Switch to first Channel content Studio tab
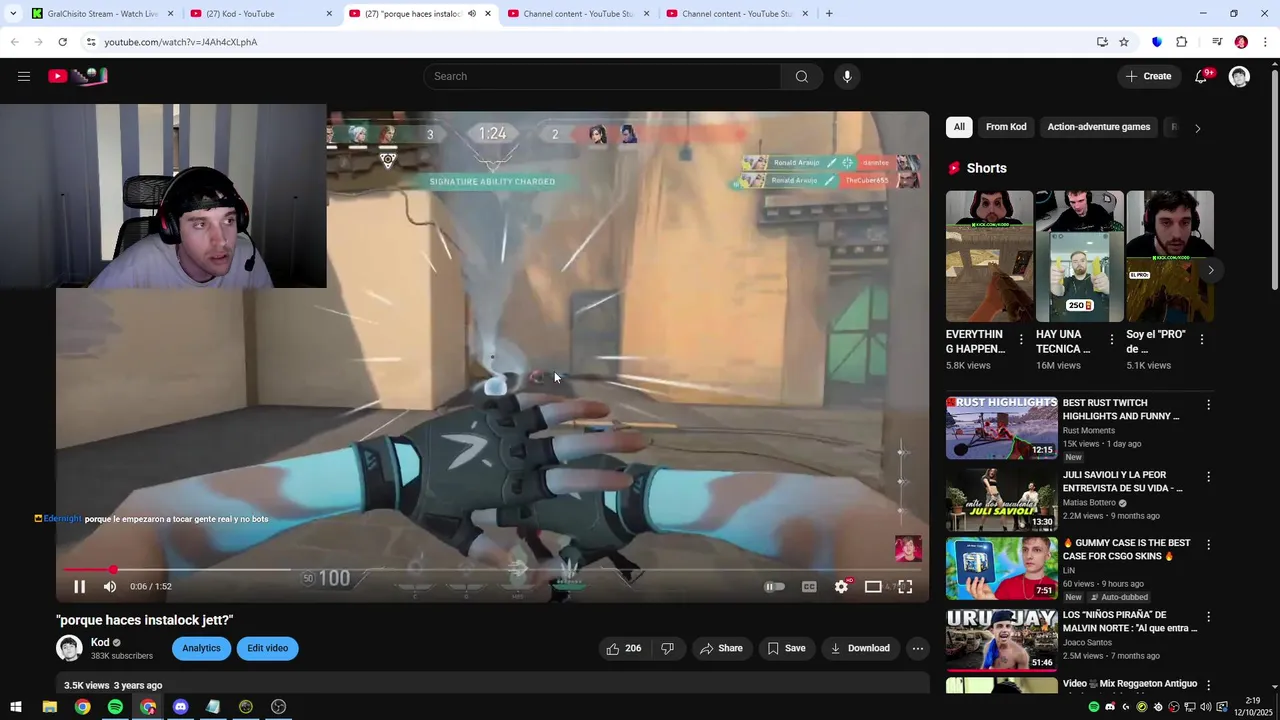The image size is (1280, 720). [x=578, y=14]
